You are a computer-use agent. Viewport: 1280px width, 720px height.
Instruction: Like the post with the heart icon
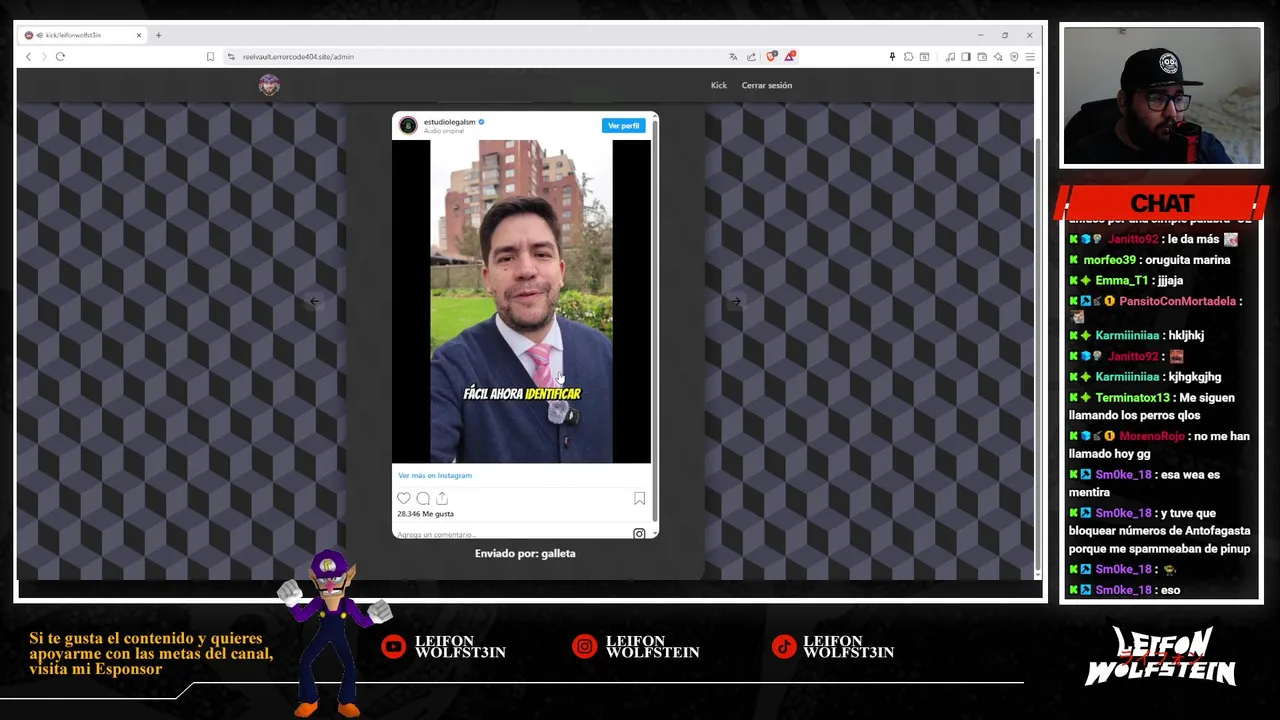404,498
